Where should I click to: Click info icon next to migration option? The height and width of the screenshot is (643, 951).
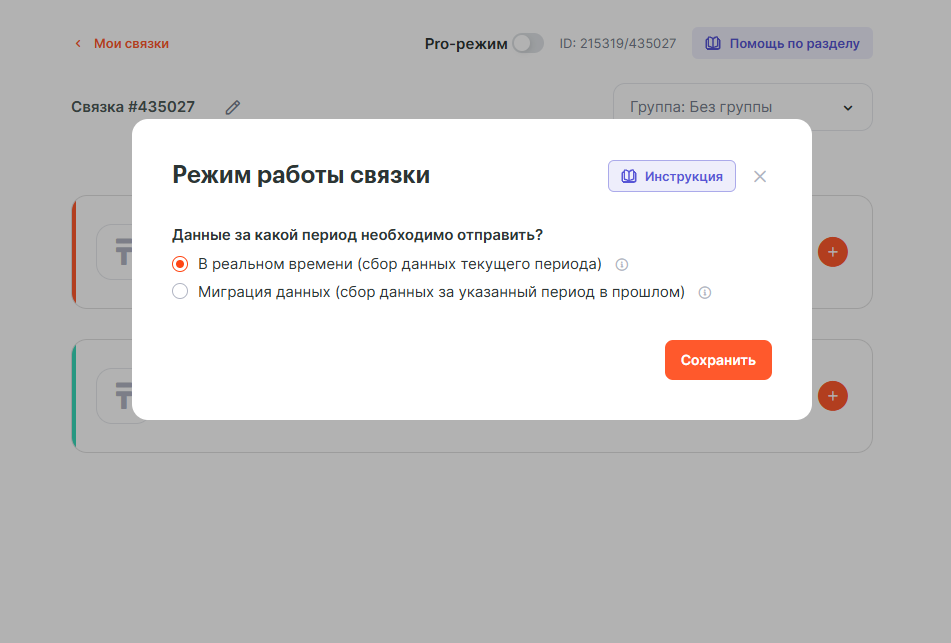pyautogui.click(x=705, y=292)
